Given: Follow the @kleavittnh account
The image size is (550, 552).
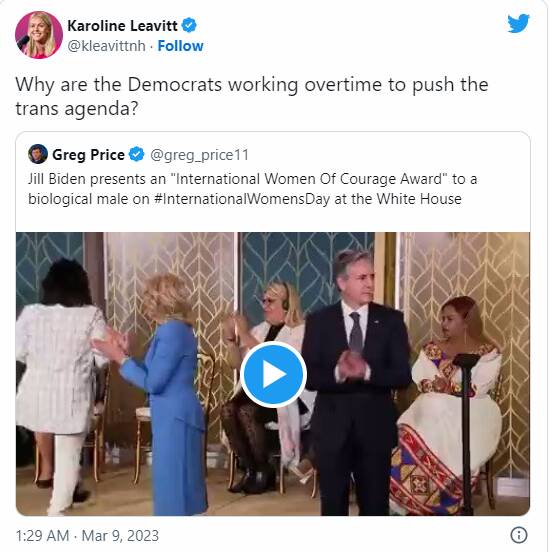Looking at the screenshot, I should click(180, 46).
